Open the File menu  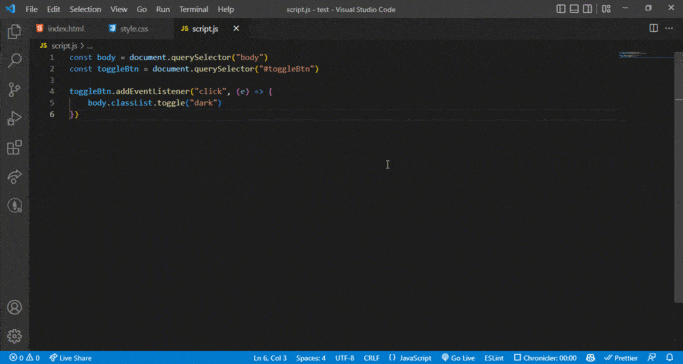pos(31,9)
